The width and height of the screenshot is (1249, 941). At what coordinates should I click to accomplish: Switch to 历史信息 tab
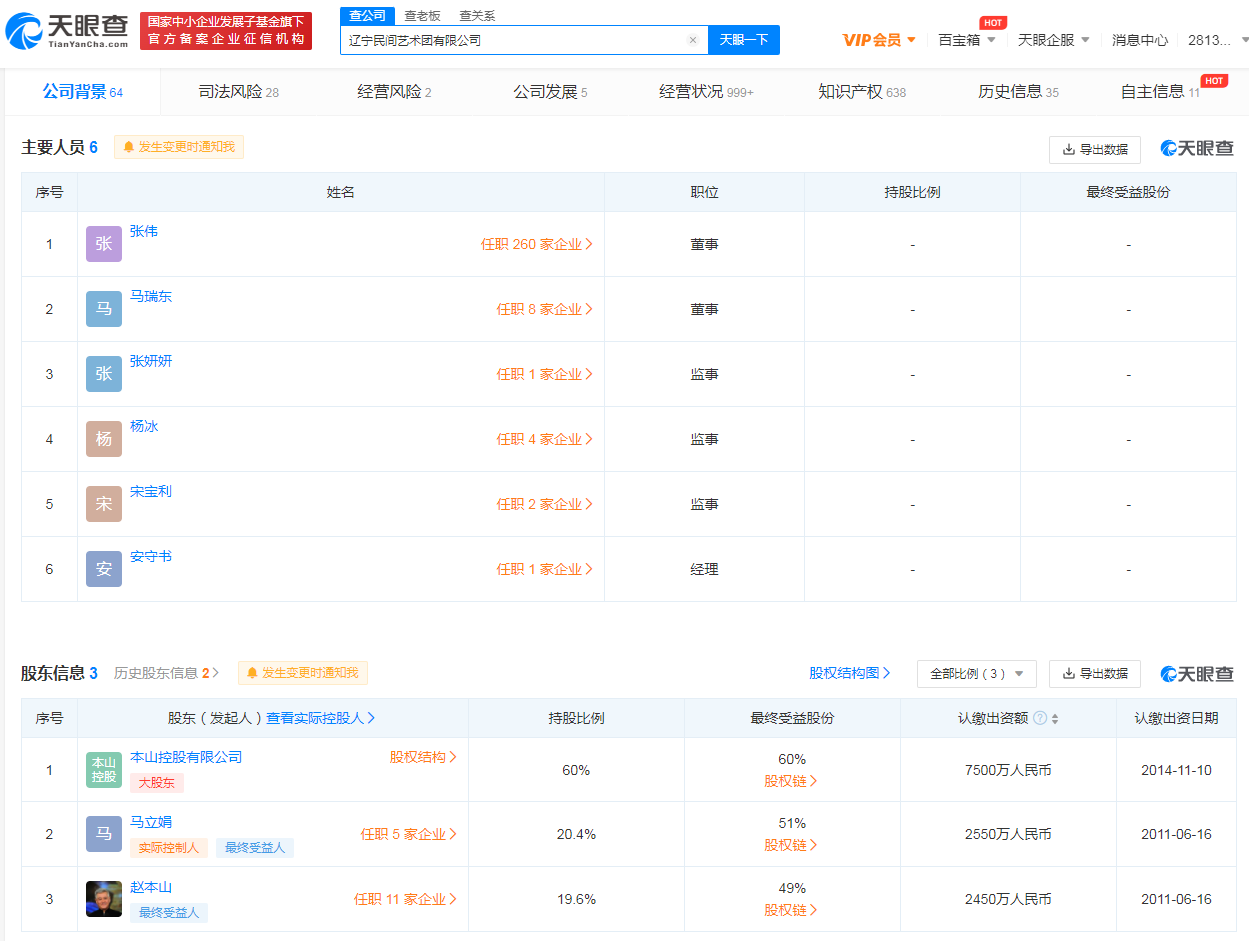(x=1018, y=92)
